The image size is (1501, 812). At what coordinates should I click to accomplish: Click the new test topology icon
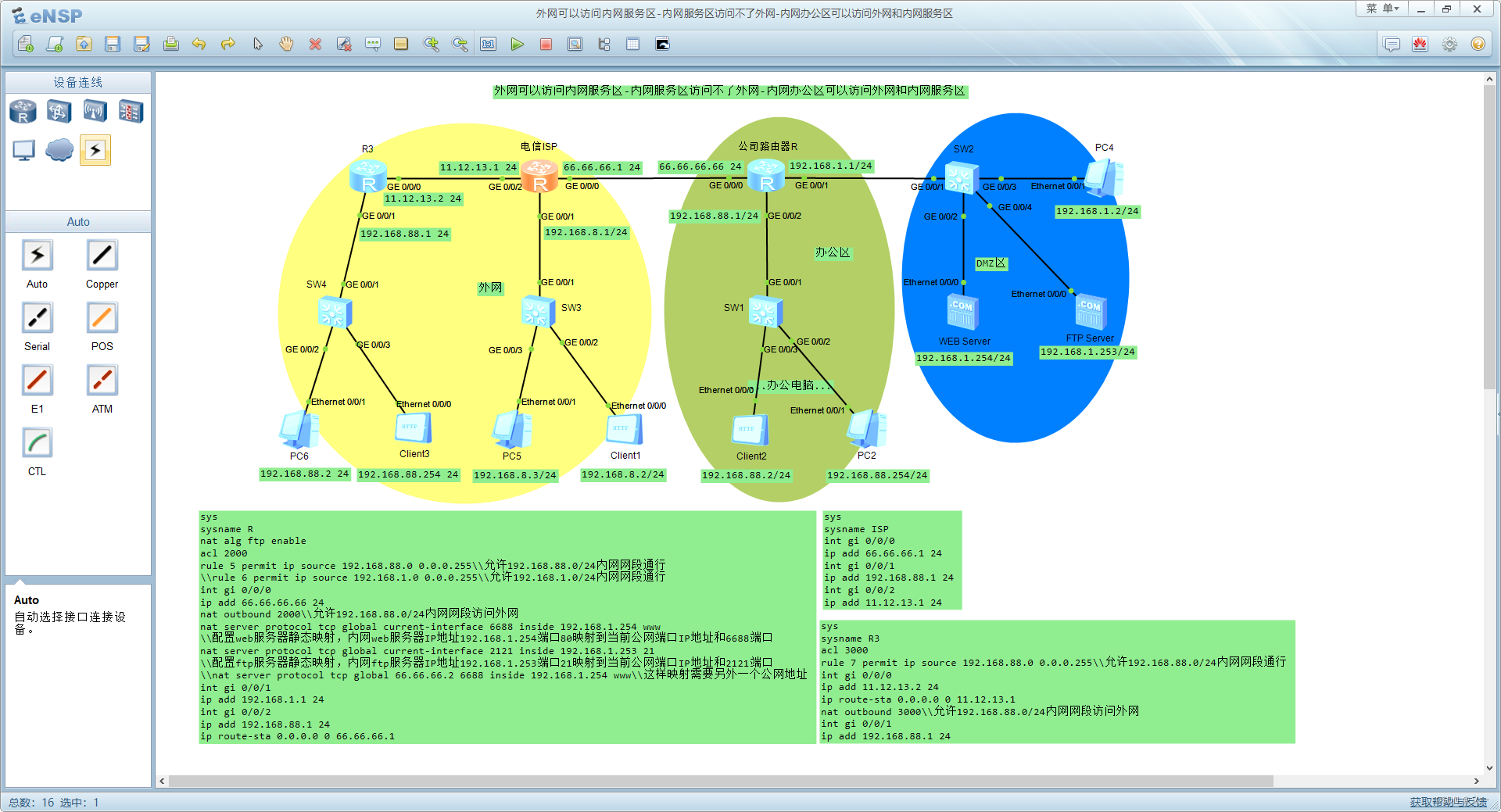coord(55,44)
